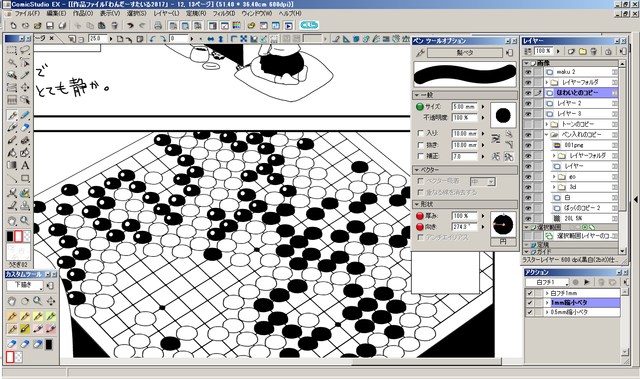Open the ファイル(F) menu

(27, 13)
